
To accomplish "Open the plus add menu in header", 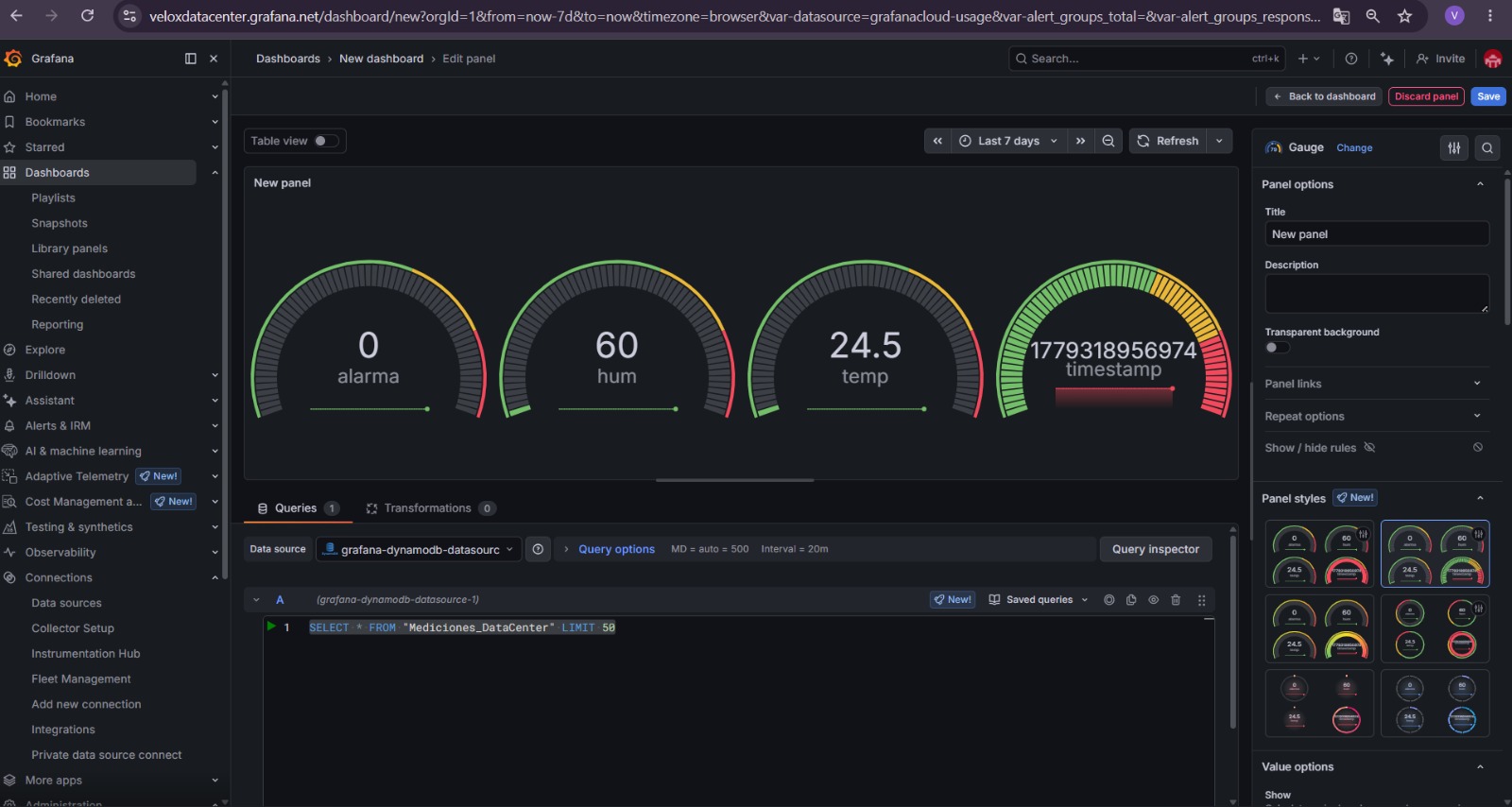I will pos(1309,59).
